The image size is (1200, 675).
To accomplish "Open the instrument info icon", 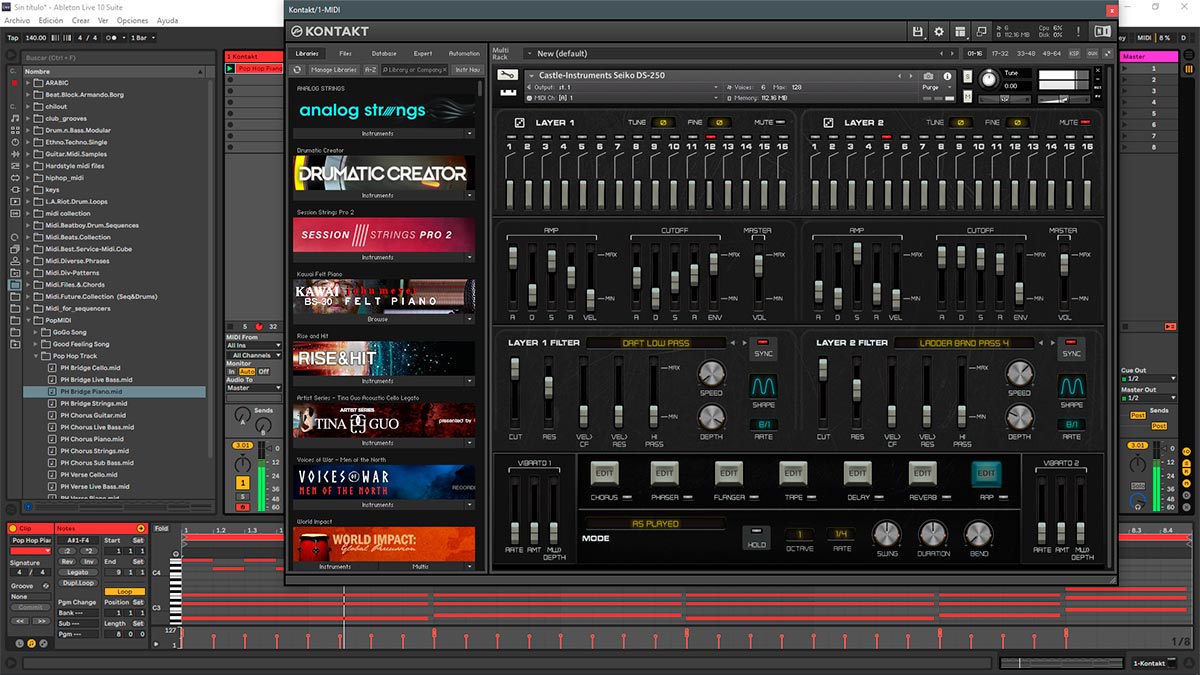I will click(x=946, y=76).
